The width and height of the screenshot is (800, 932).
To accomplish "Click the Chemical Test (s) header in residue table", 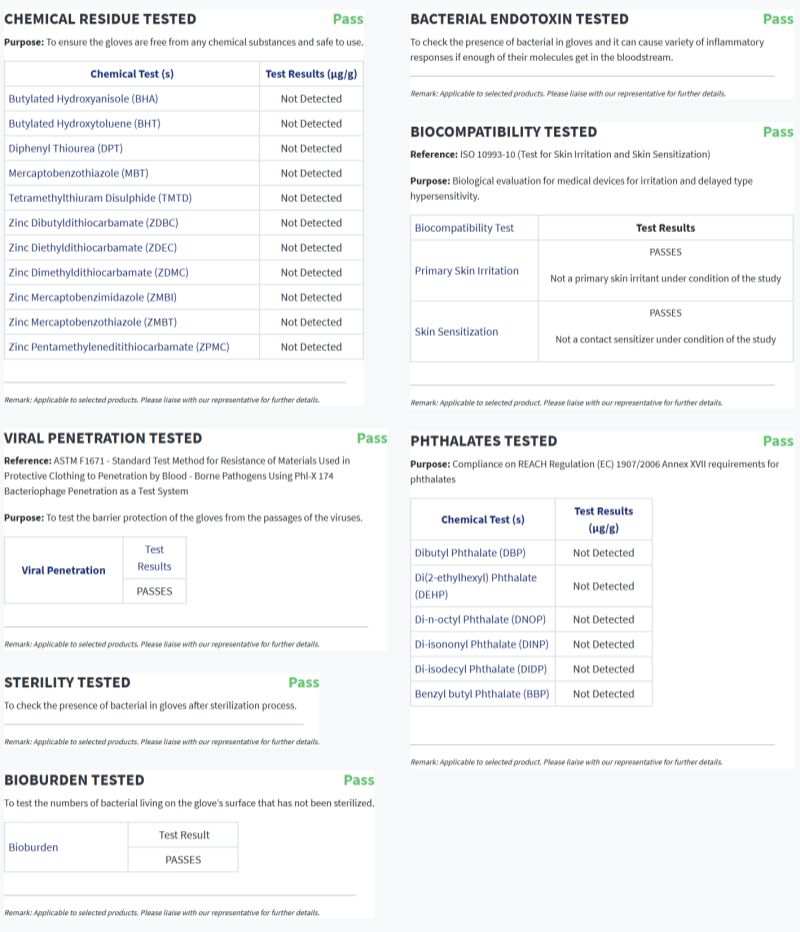I will [x=132, y=74].
